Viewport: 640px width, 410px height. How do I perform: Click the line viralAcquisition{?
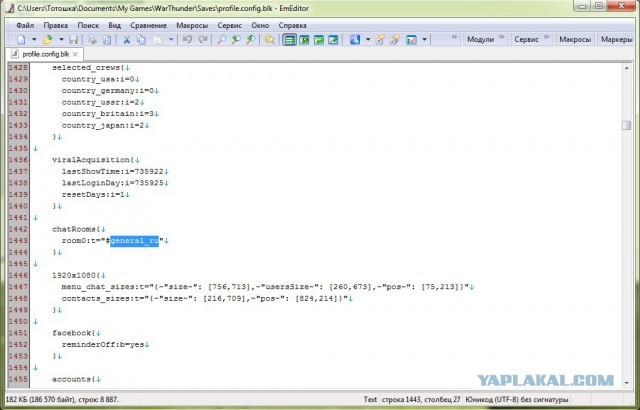[93, 160]
